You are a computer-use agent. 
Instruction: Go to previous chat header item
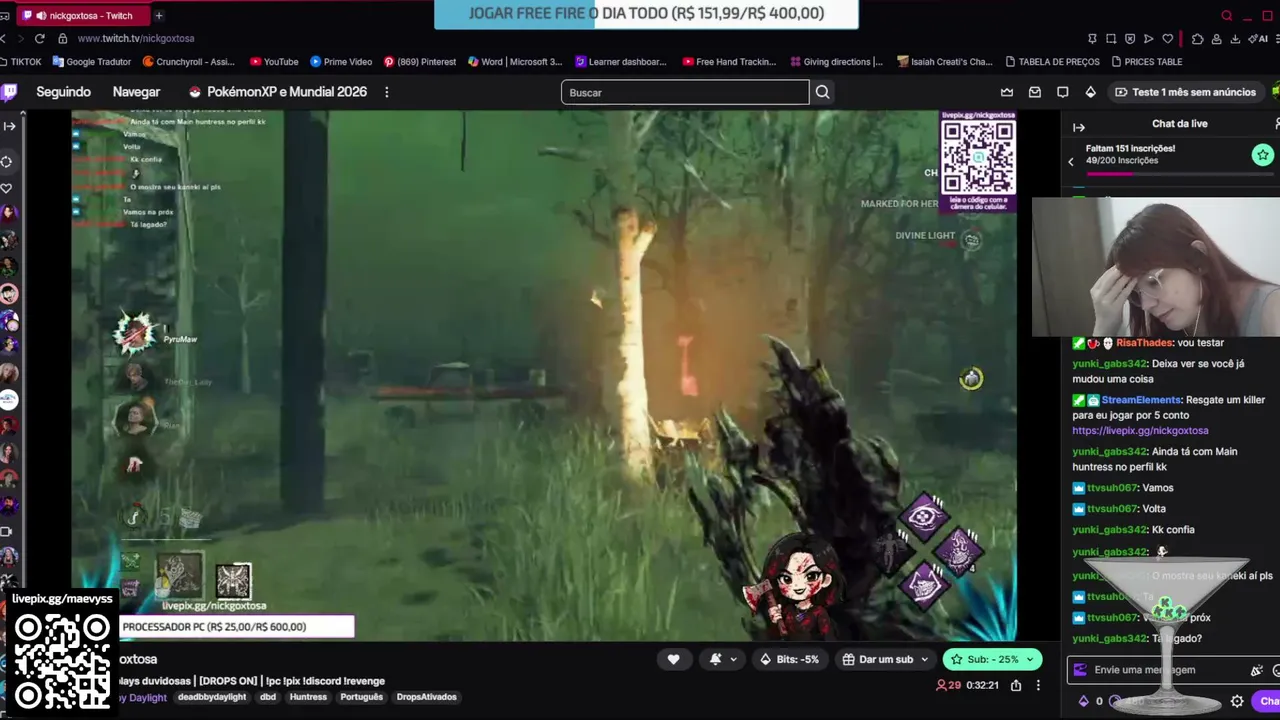1071,161
